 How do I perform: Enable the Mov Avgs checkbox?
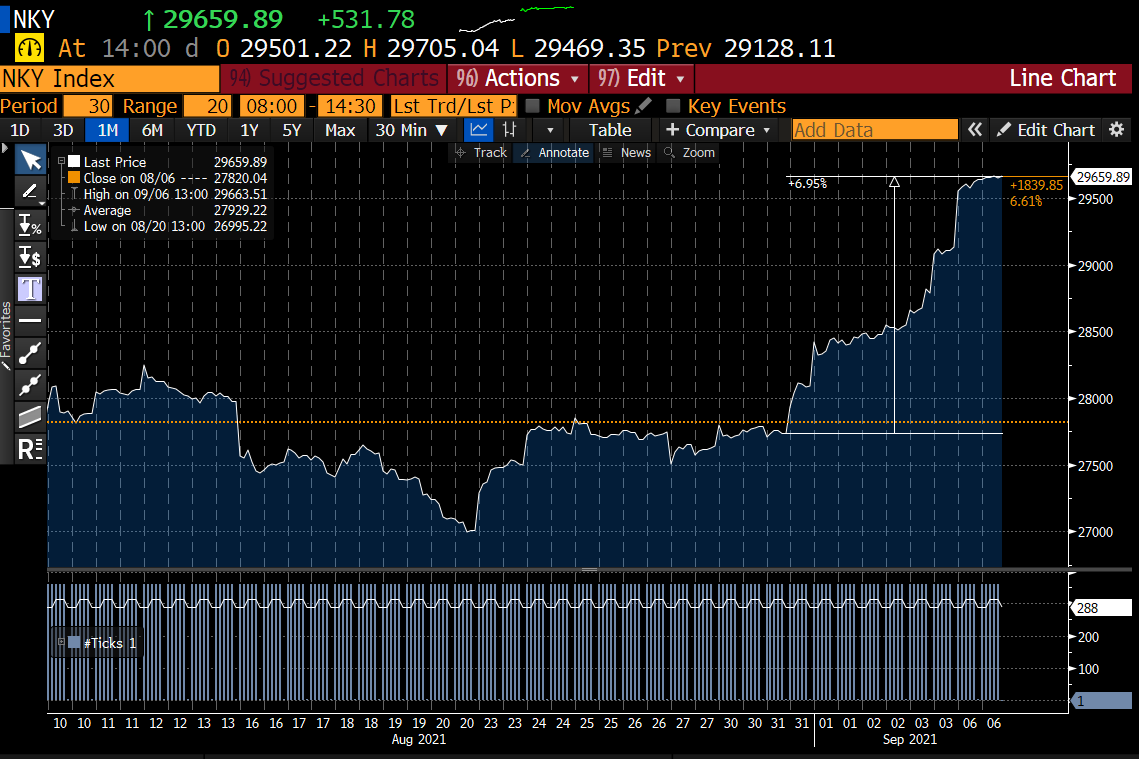click(533, 106)
